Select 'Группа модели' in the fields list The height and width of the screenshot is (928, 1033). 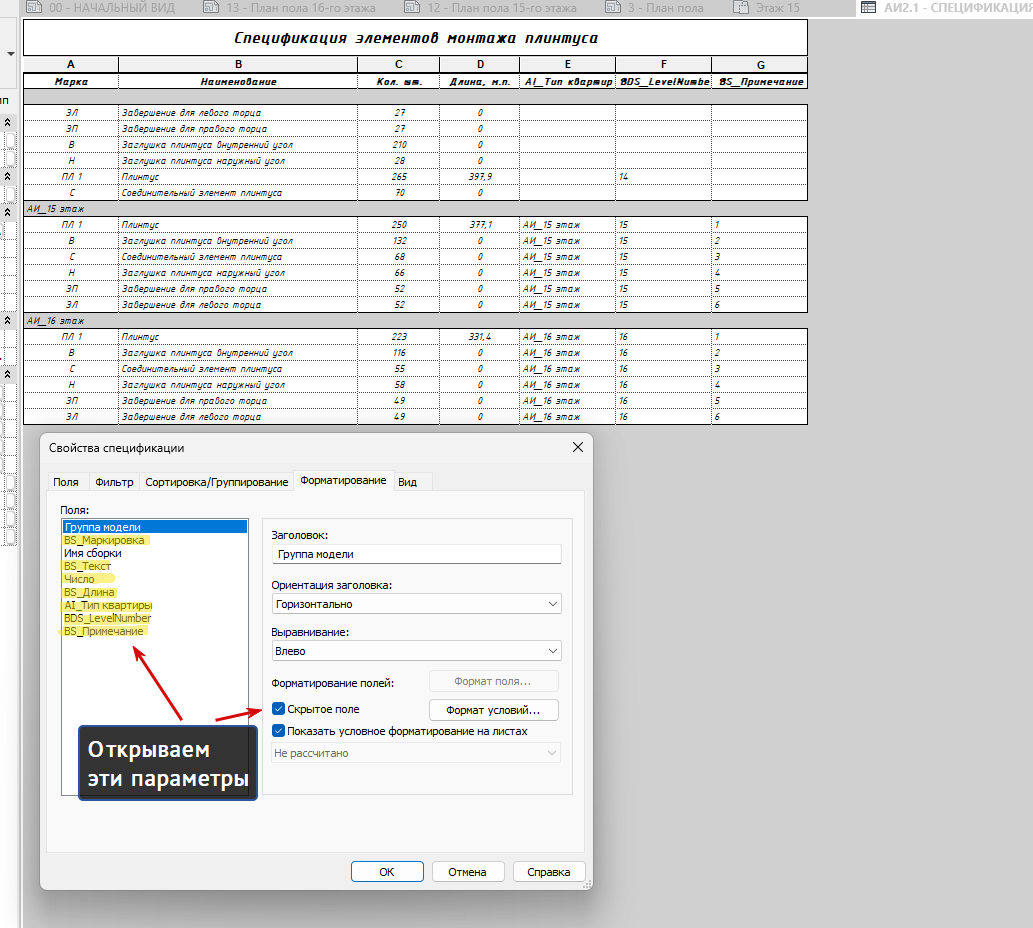(x=155, y=527)
